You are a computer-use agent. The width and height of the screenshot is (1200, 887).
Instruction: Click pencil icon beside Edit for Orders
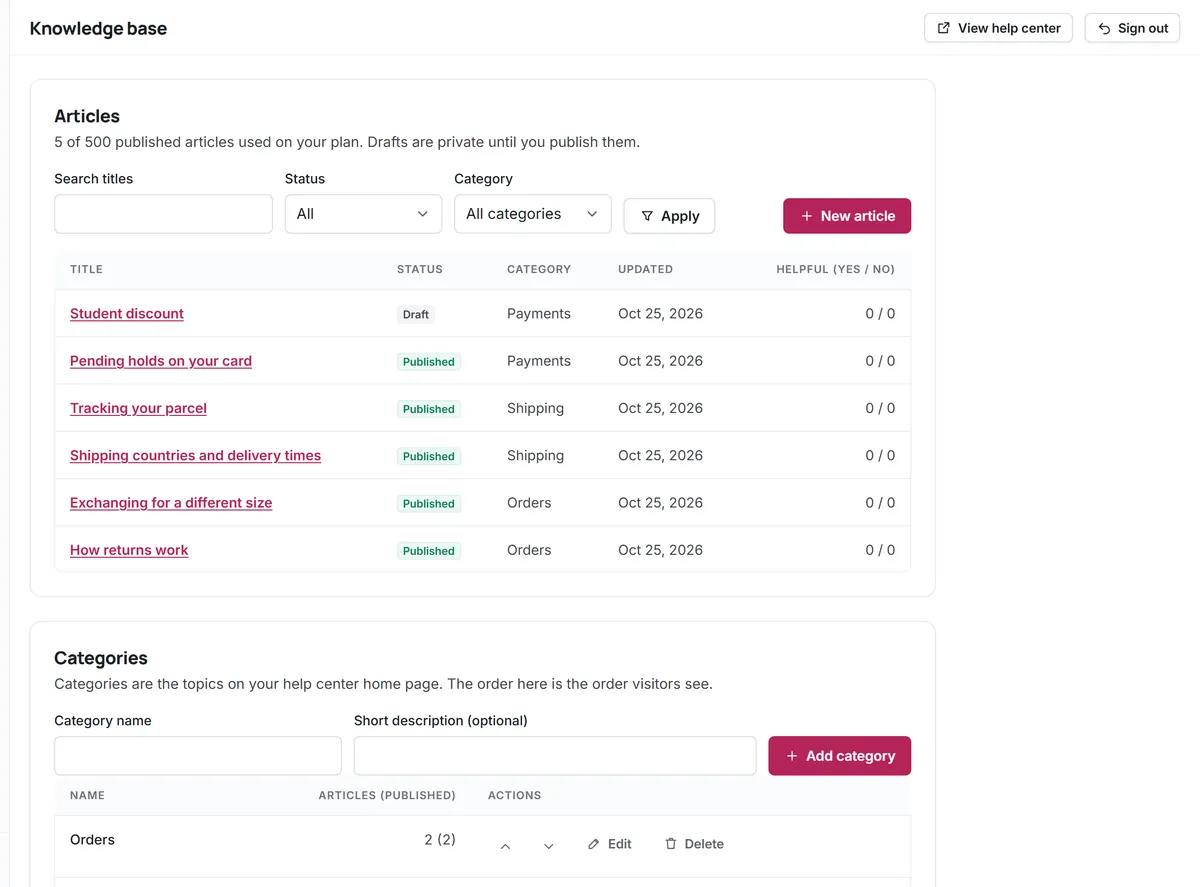pos(594,844)
